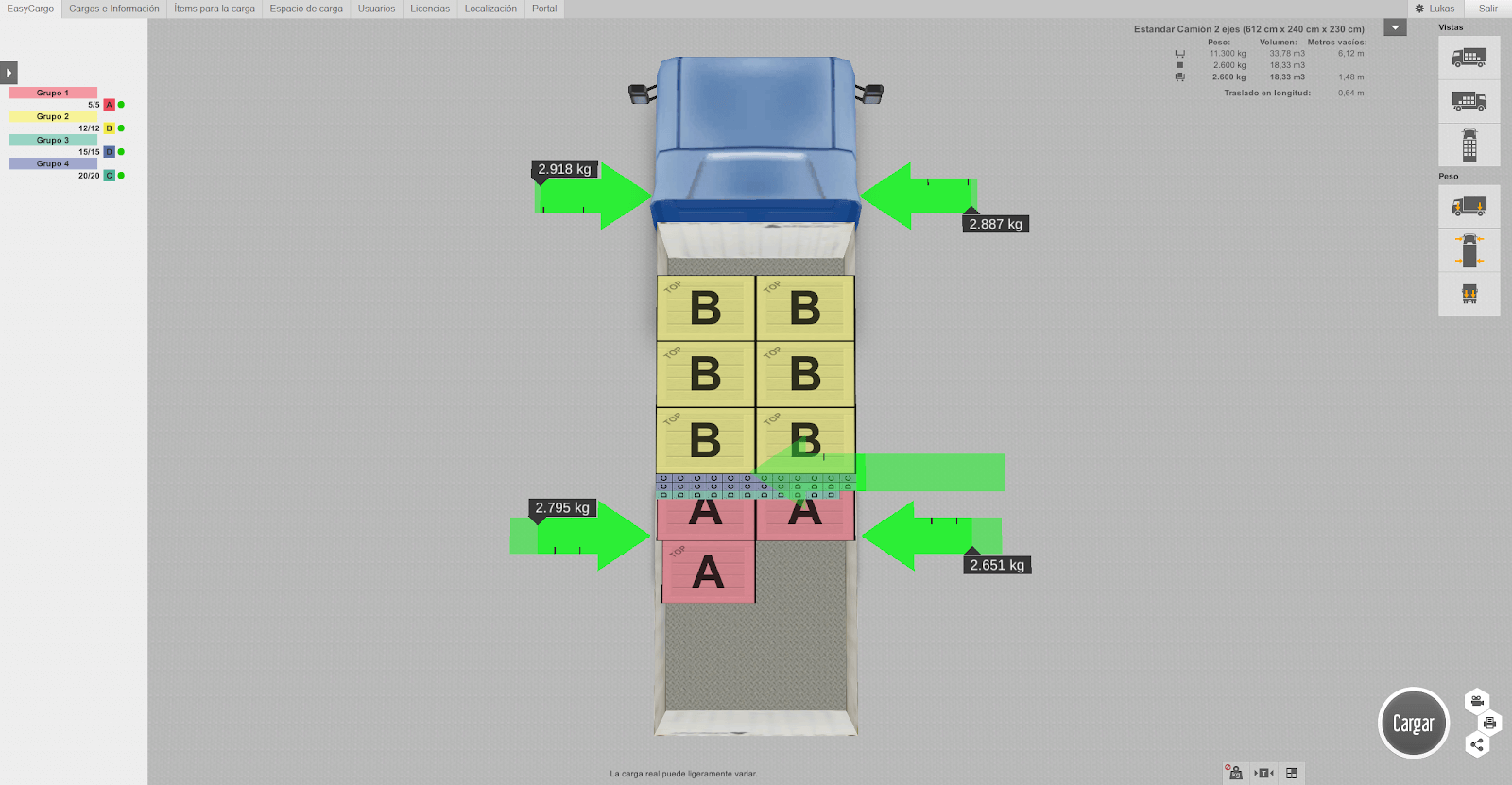
Task: Show top-view weight distribution with orange arrows
Action: point(1469,250)
